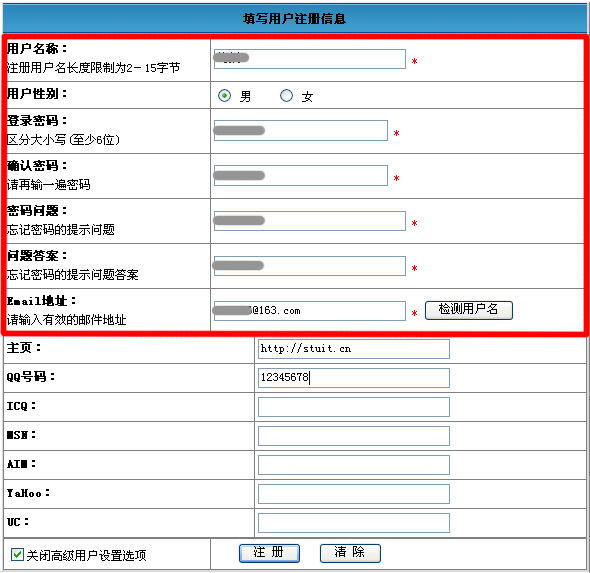Click the empty Yahoo input field
This screenshot has height=573, width=590.
(x=354, y=494)
